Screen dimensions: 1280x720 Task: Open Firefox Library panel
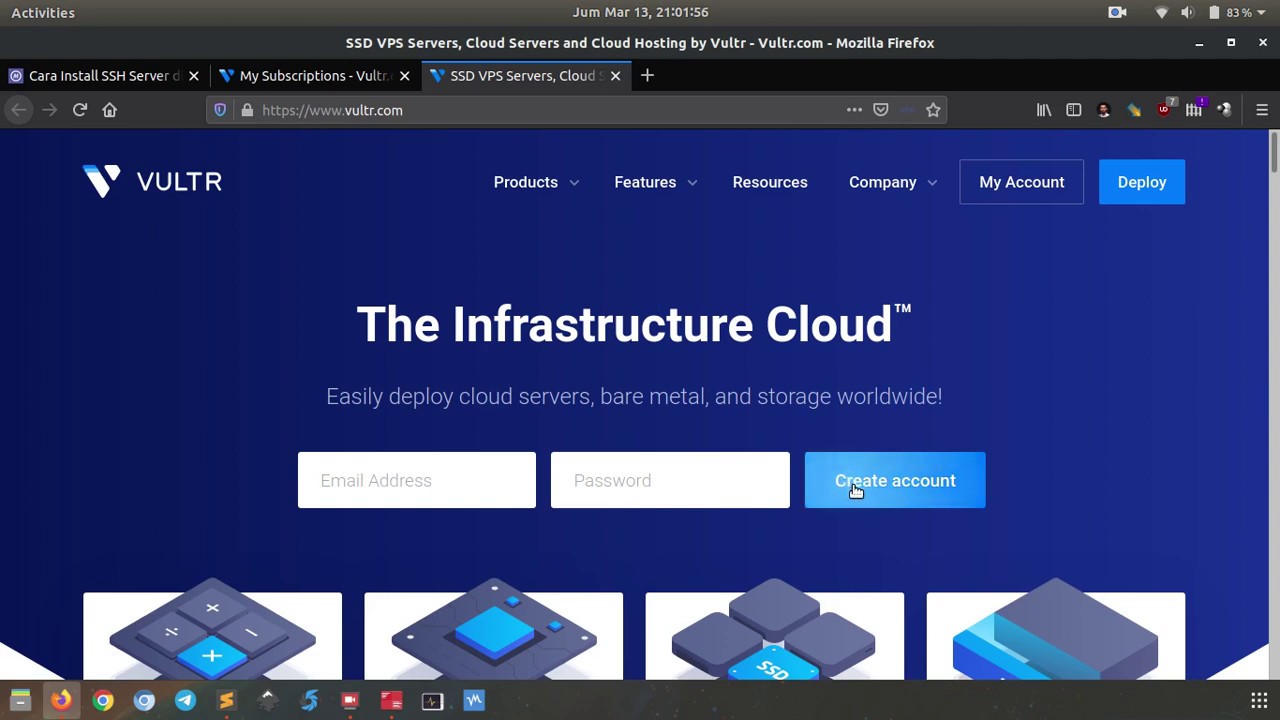coord(1044,110)
